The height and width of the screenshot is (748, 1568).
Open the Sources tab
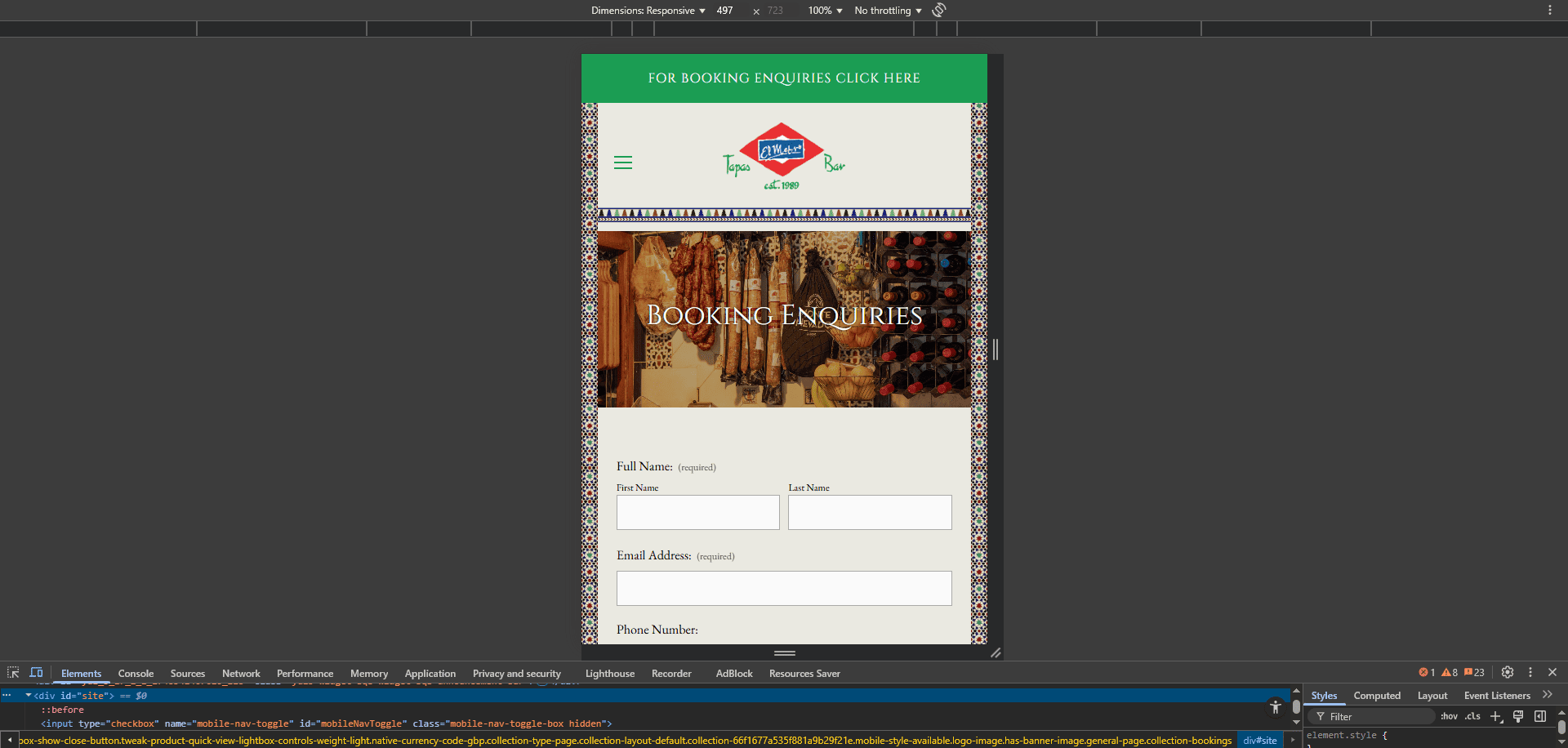[188, 674]
